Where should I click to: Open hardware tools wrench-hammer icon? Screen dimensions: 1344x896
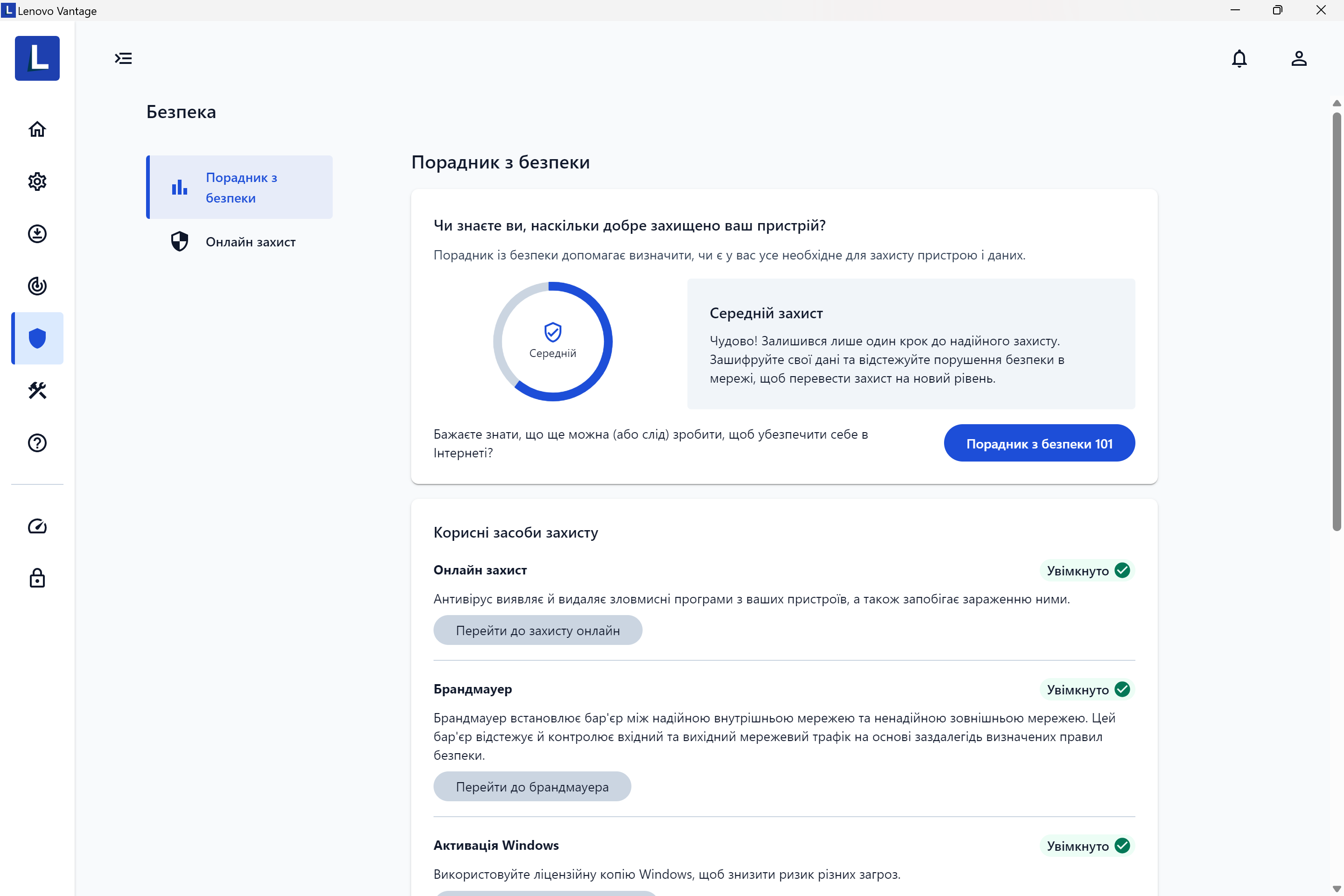point(37,390)
